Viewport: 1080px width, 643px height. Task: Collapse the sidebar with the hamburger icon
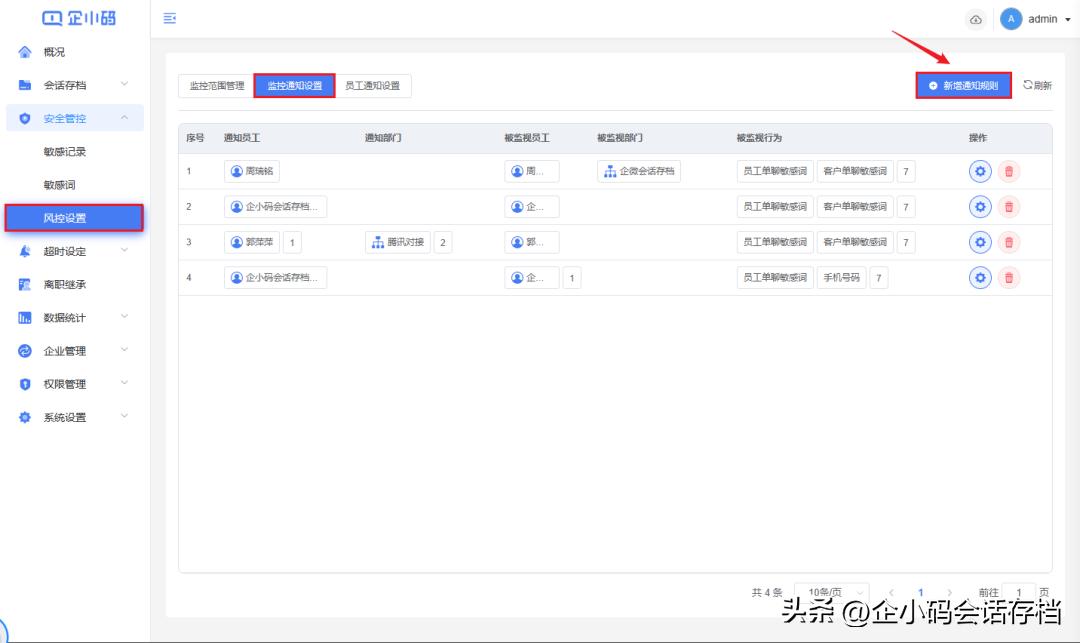170,18
